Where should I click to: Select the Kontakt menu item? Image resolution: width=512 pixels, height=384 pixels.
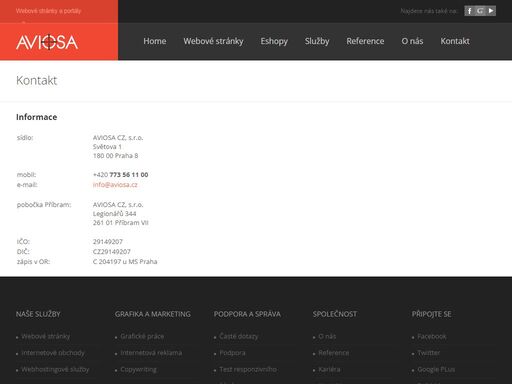(455, 41)
